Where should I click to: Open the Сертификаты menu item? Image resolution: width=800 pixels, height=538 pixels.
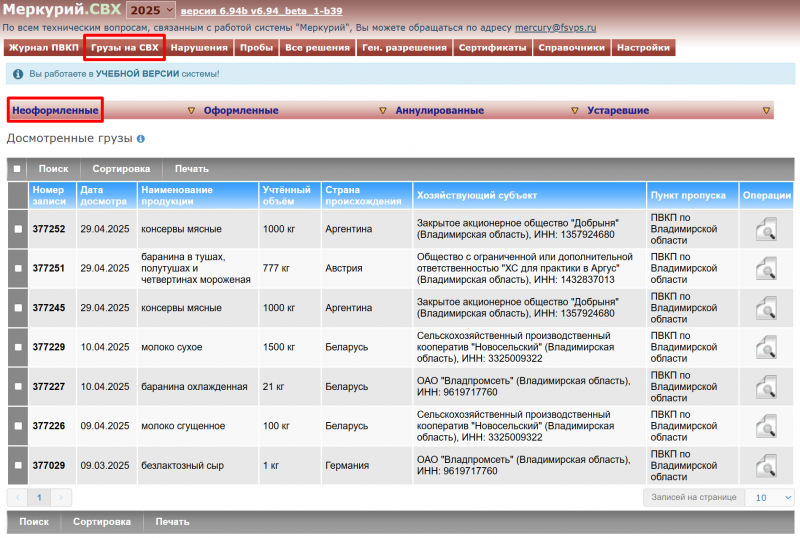[x=492, y=47]
